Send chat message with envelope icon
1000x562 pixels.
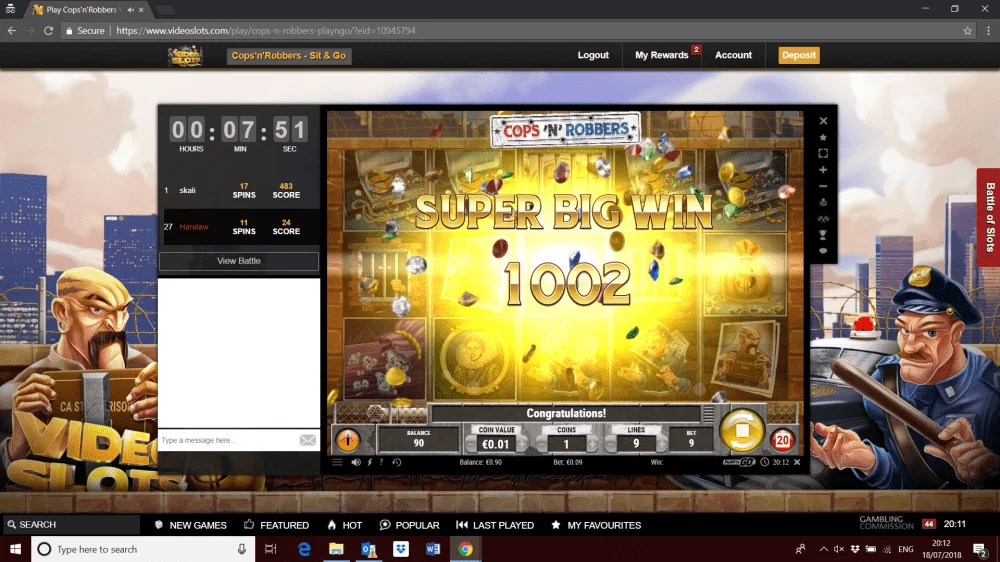coord(307,440)
